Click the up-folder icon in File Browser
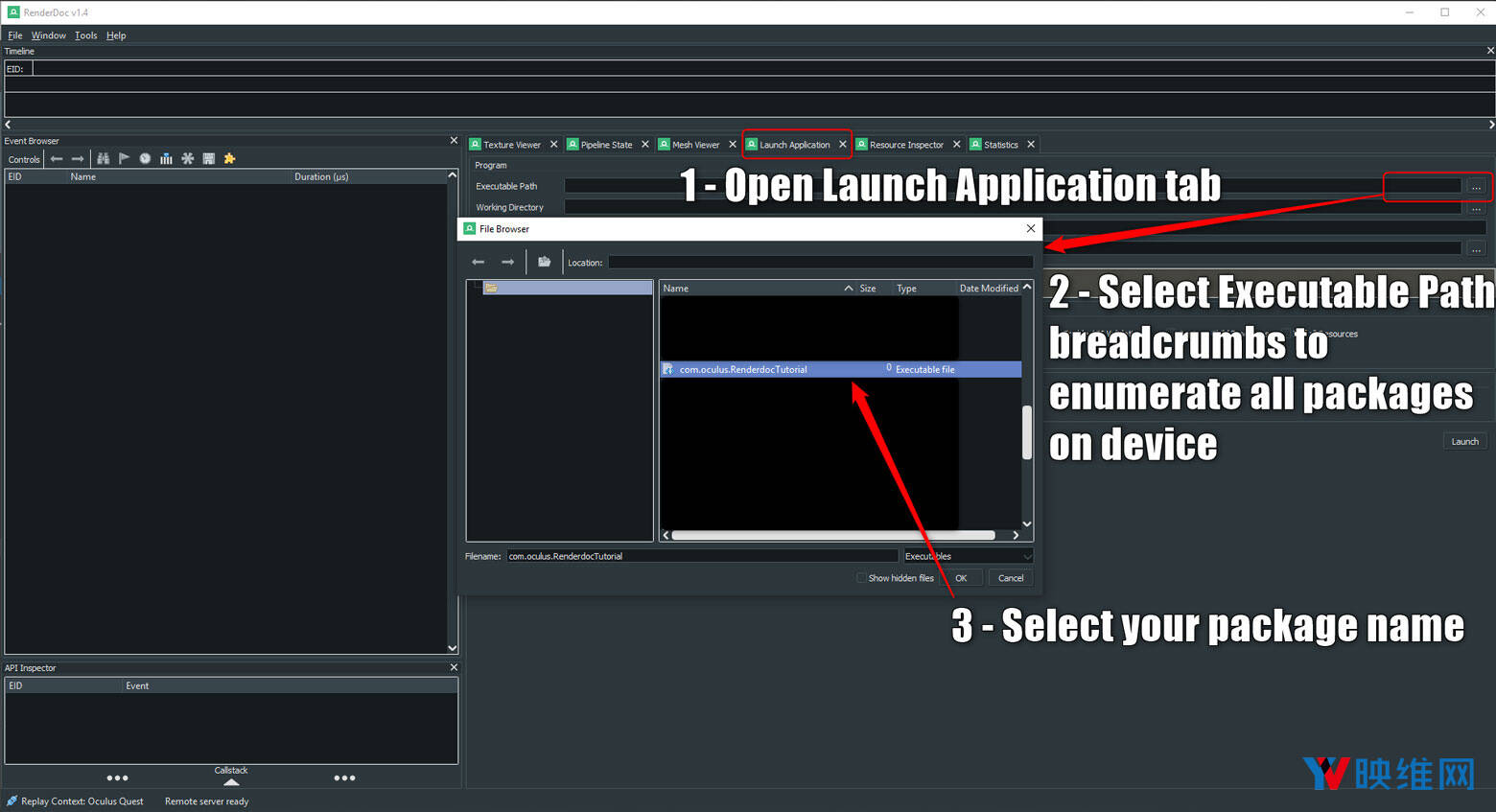The height and width of the screenshot is (812, 1496). [x=544, y=262]
